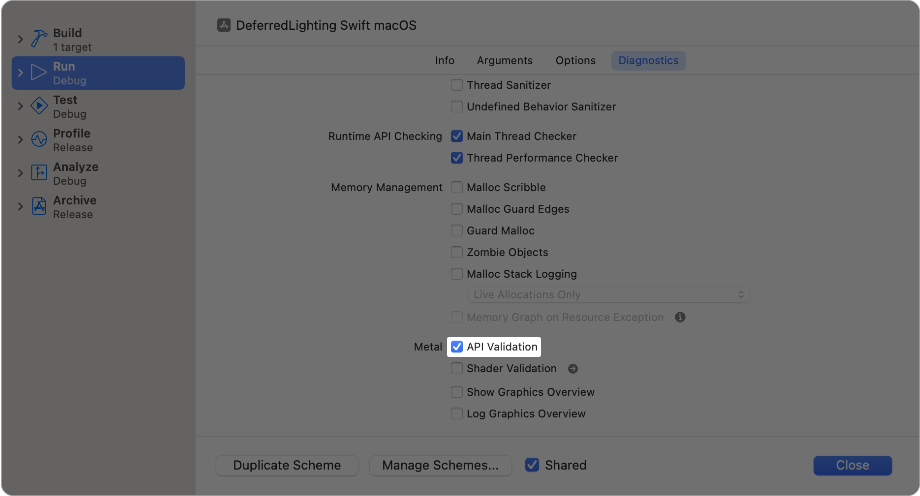The width and height of the screenshot is (920, 496).
Task: Disable the API Validation checkbox
Action: [x=457, y=347]
